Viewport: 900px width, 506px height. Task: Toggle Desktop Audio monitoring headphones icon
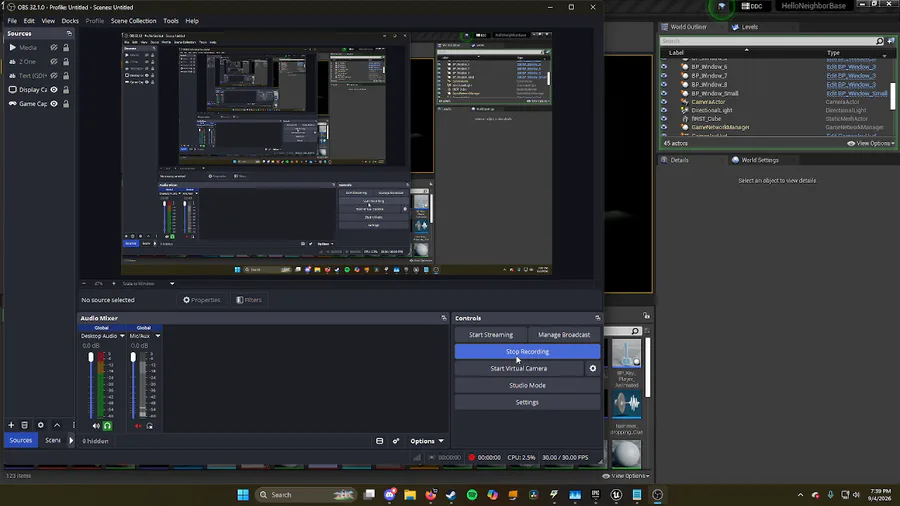point(107,426)
